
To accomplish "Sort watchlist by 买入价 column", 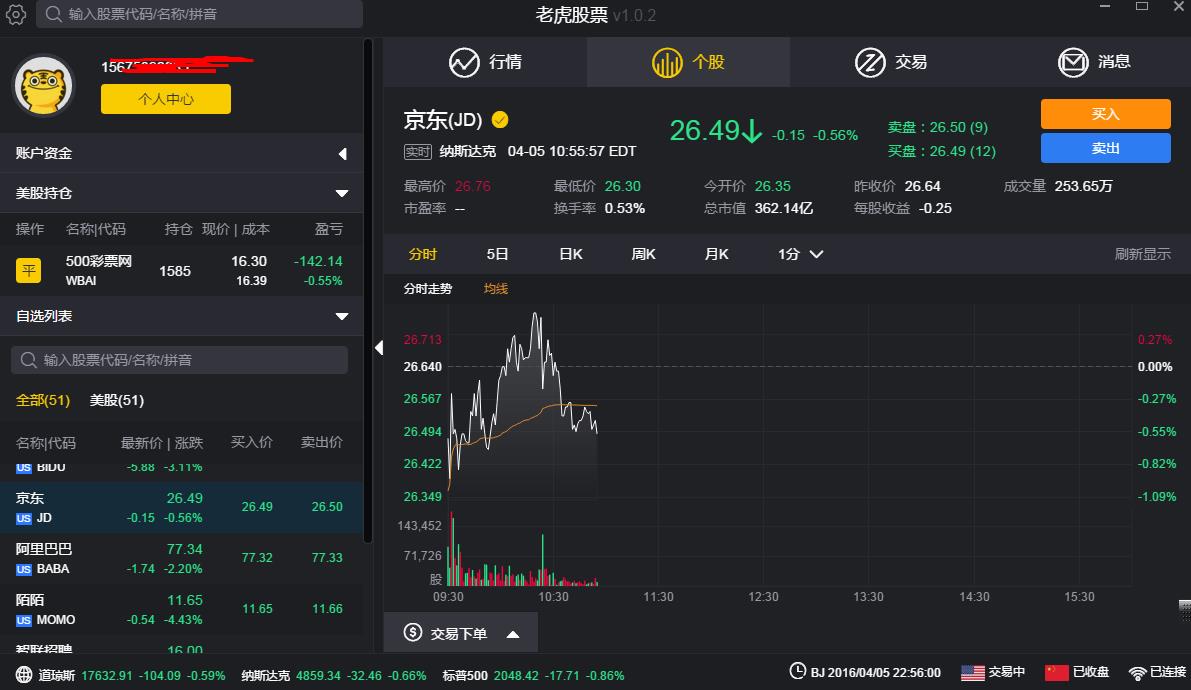I will pyautogui.click(x=251, y=442).
